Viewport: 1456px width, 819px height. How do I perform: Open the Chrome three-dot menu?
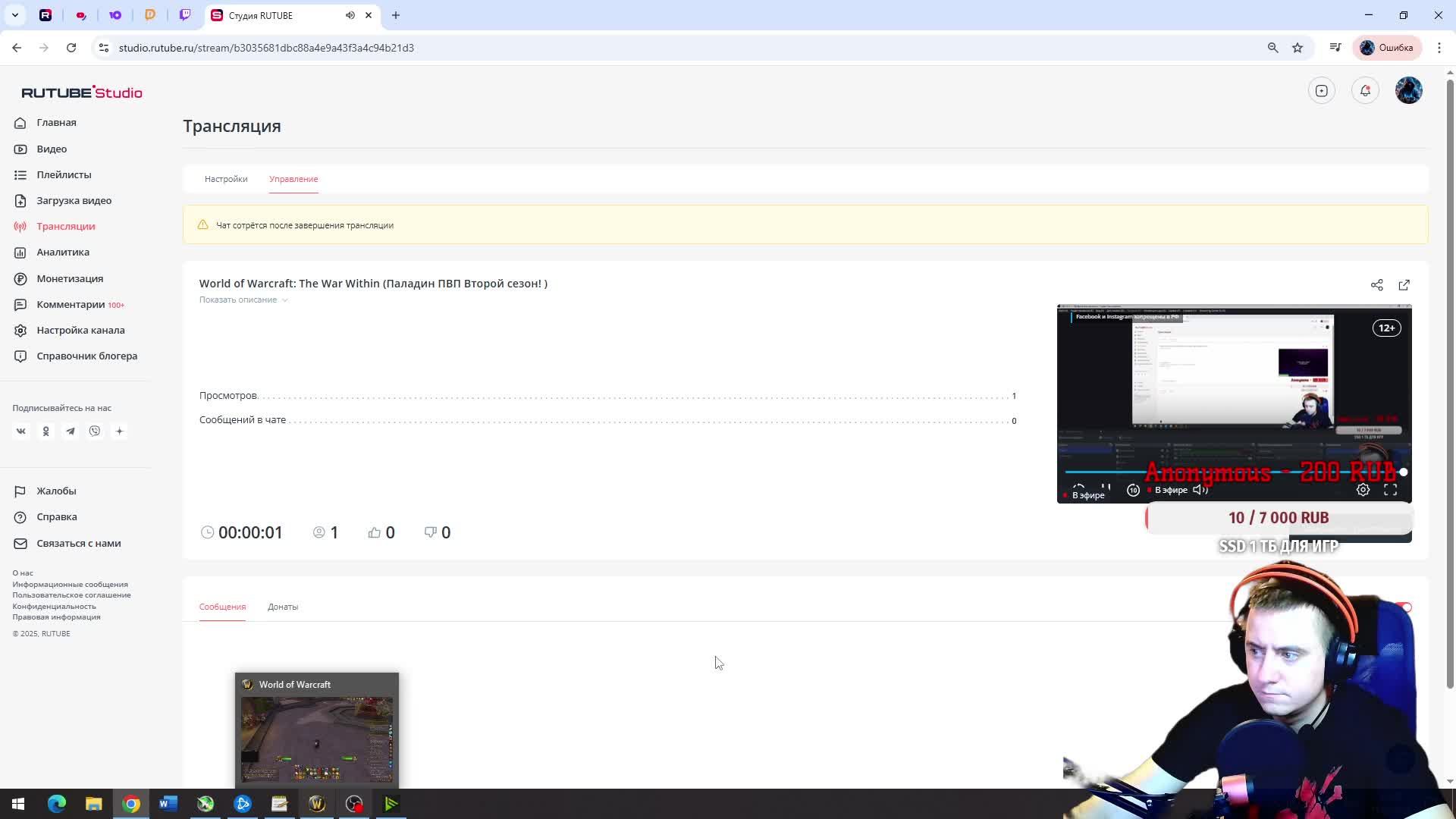(x=1439, y=48)
